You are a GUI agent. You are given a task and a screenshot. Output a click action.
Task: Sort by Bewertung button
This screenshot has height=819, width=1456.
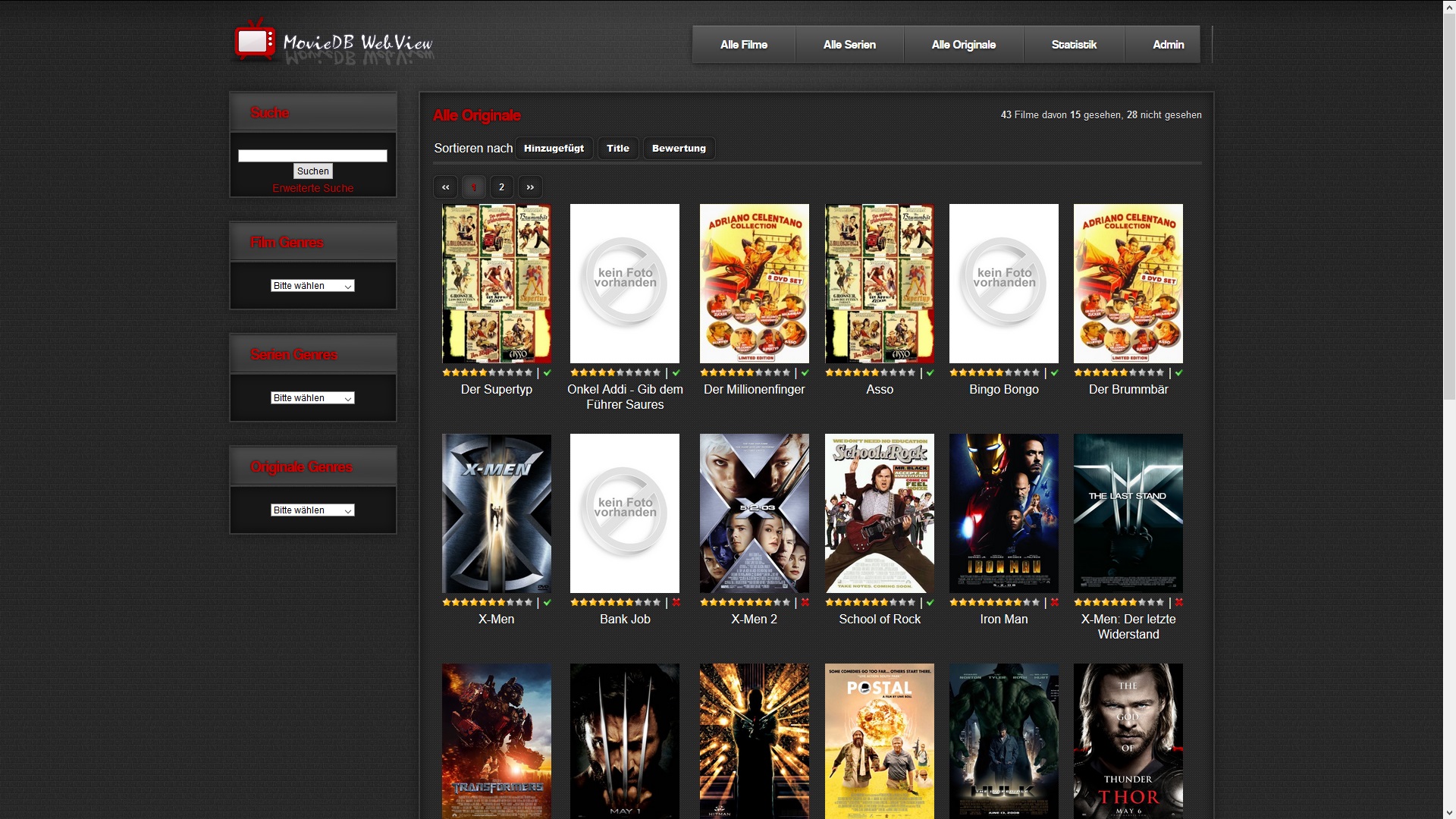[679, 148]
